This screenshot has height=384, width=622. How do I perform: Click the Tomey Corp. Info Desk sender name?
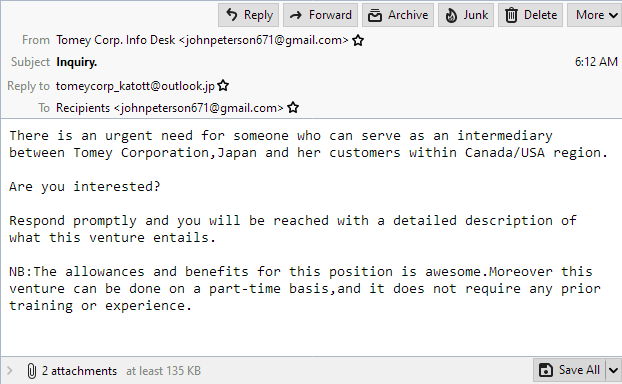pyautogui.click(x=115, y=40)
